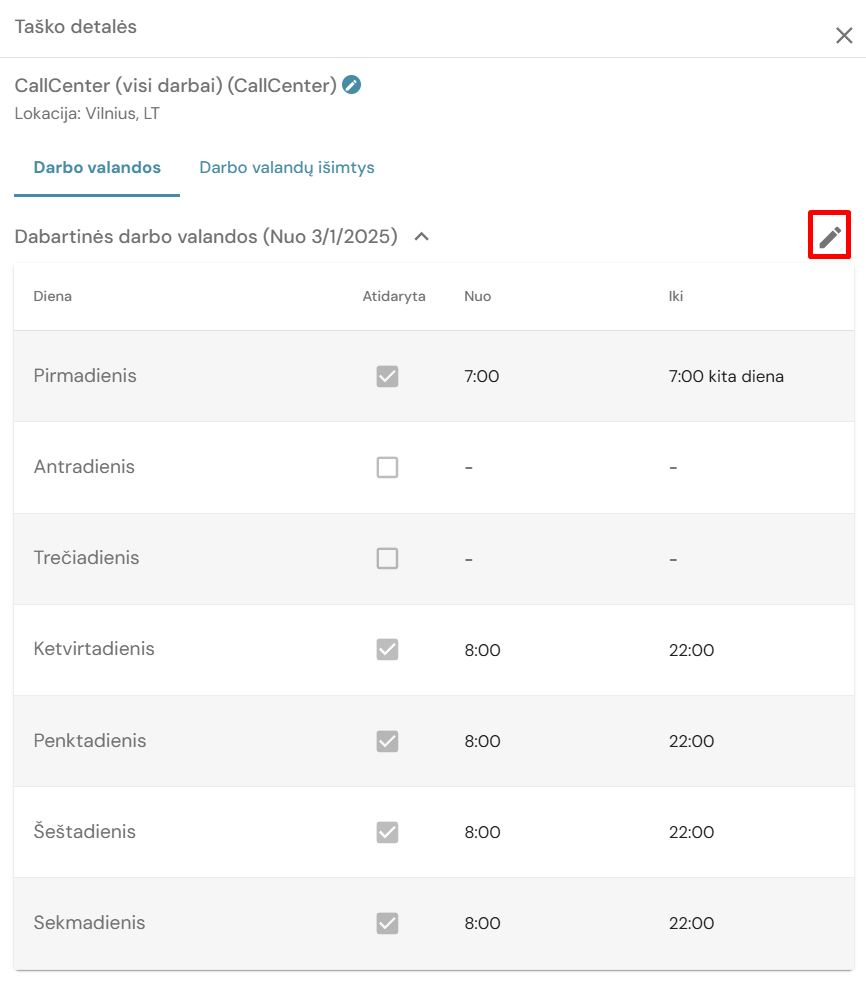
Task: Toggle the Šeštadienis open checkbox
Action: pyautogui.click(x=387, y=832)
